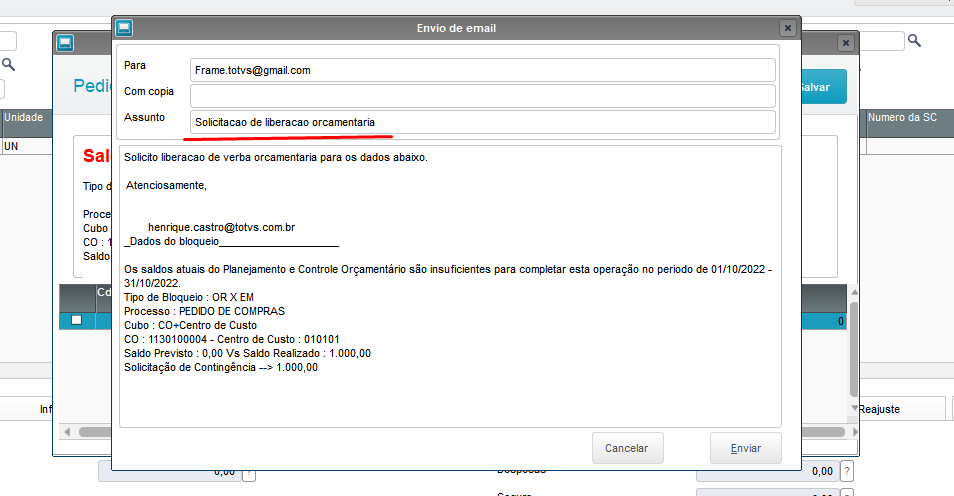
Task: Click the Assunto subject field
Action: pyautogui.click(x=482, y=122)
